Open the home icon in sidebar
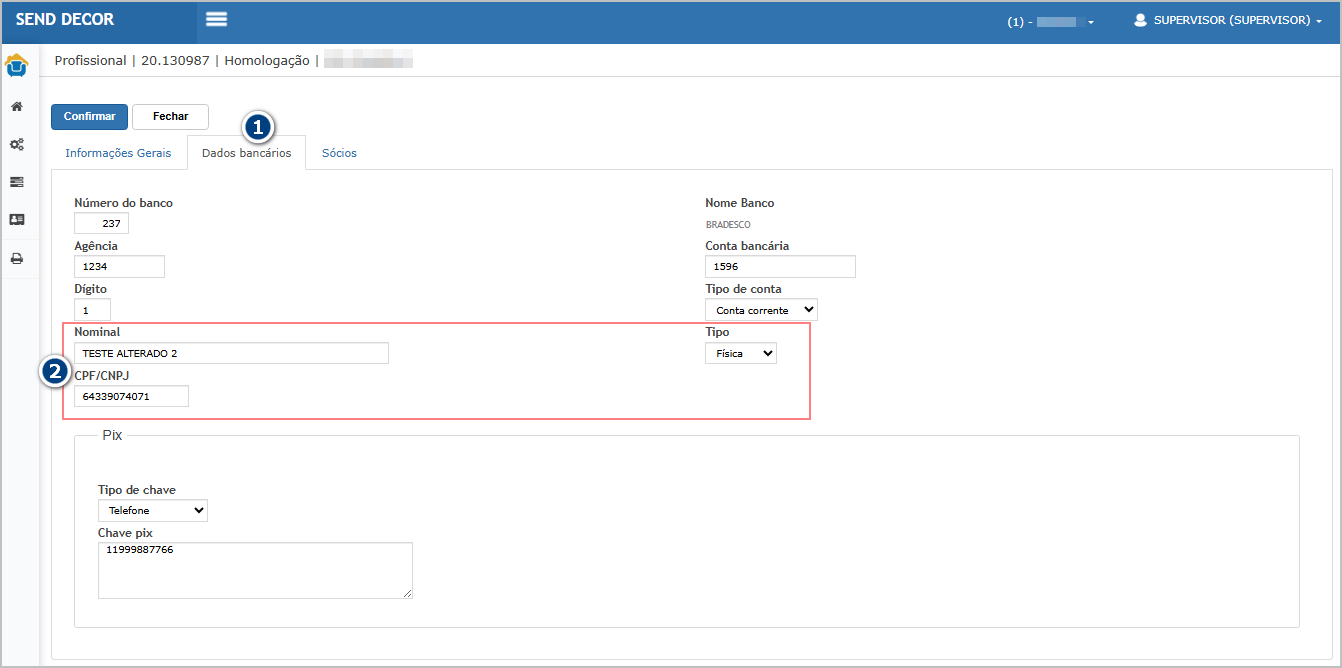Viewport: 1342px width, 668px height. tap(17, 106)
